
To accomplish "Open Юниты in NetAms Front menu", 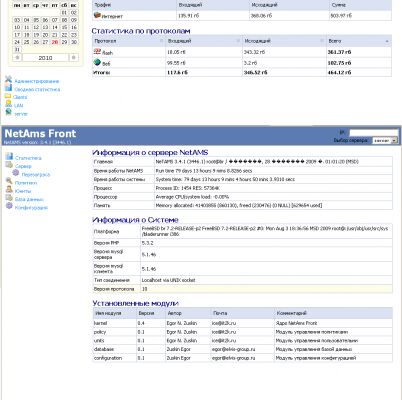I will 23,191.
